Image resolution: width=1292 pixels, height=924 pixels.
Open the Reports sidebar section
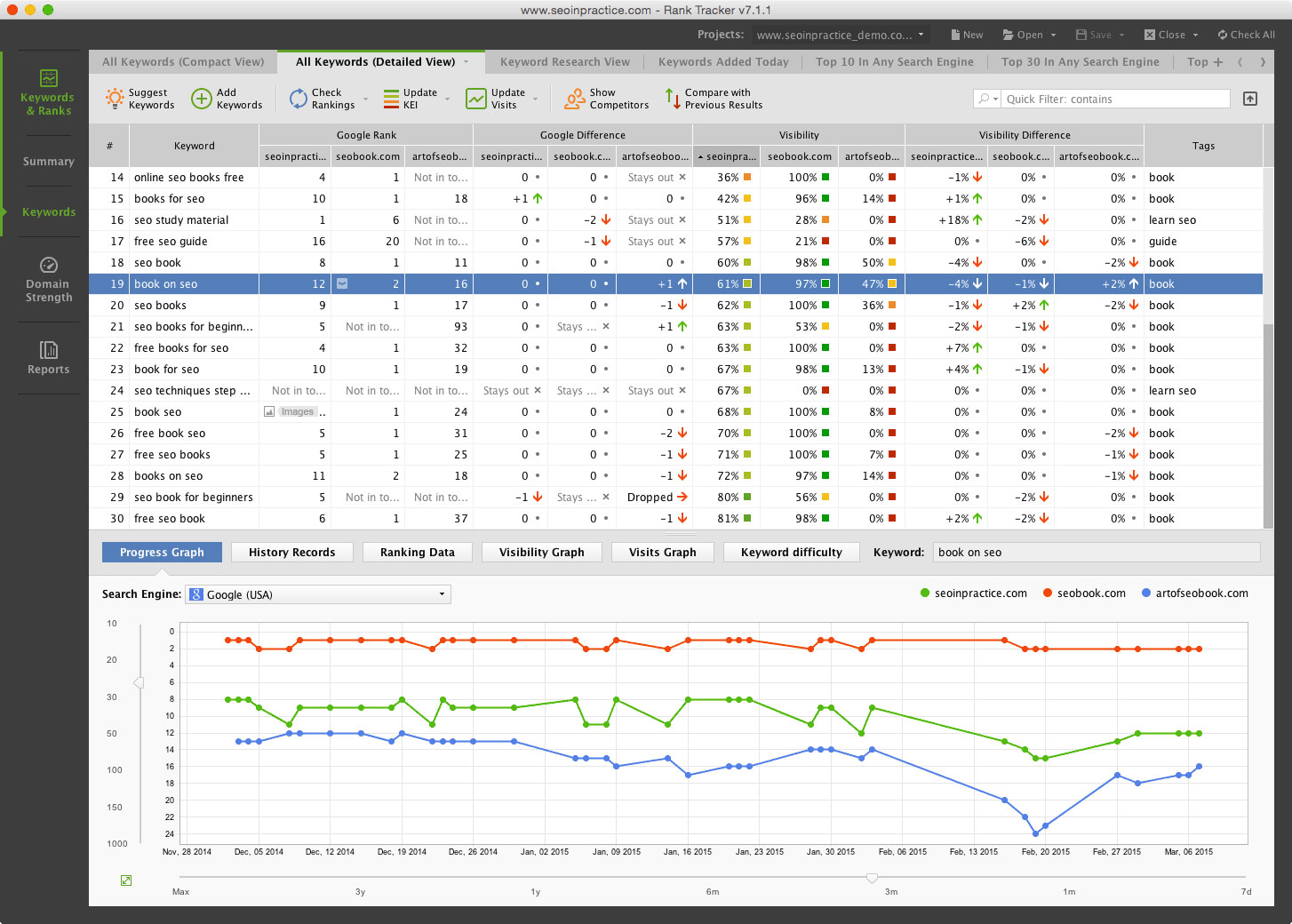coord(49,357)
